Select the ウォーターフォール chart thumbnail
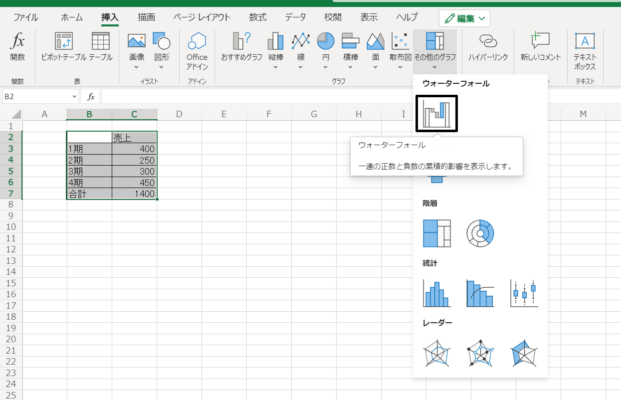This screenshot has width=621, height=400. click(436, 113)
